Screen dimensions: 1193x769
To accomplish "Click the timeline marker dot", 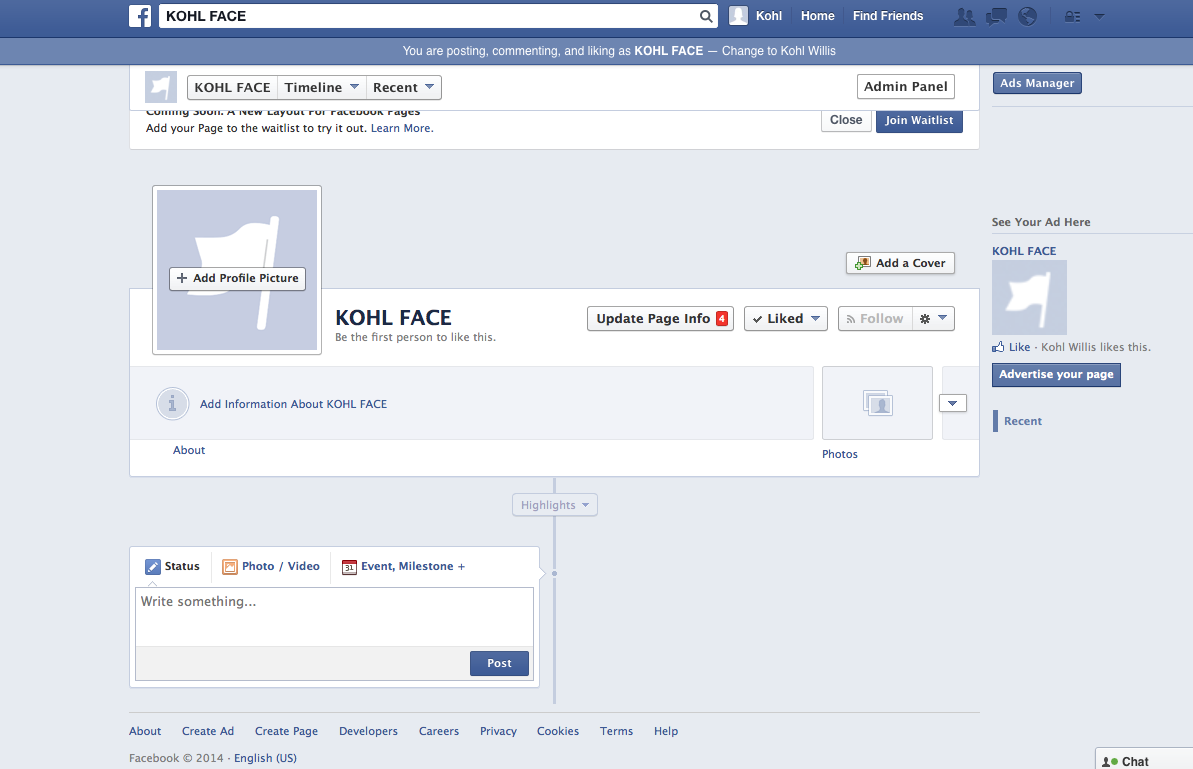I will pyautogui.click(x=555, y=574).
